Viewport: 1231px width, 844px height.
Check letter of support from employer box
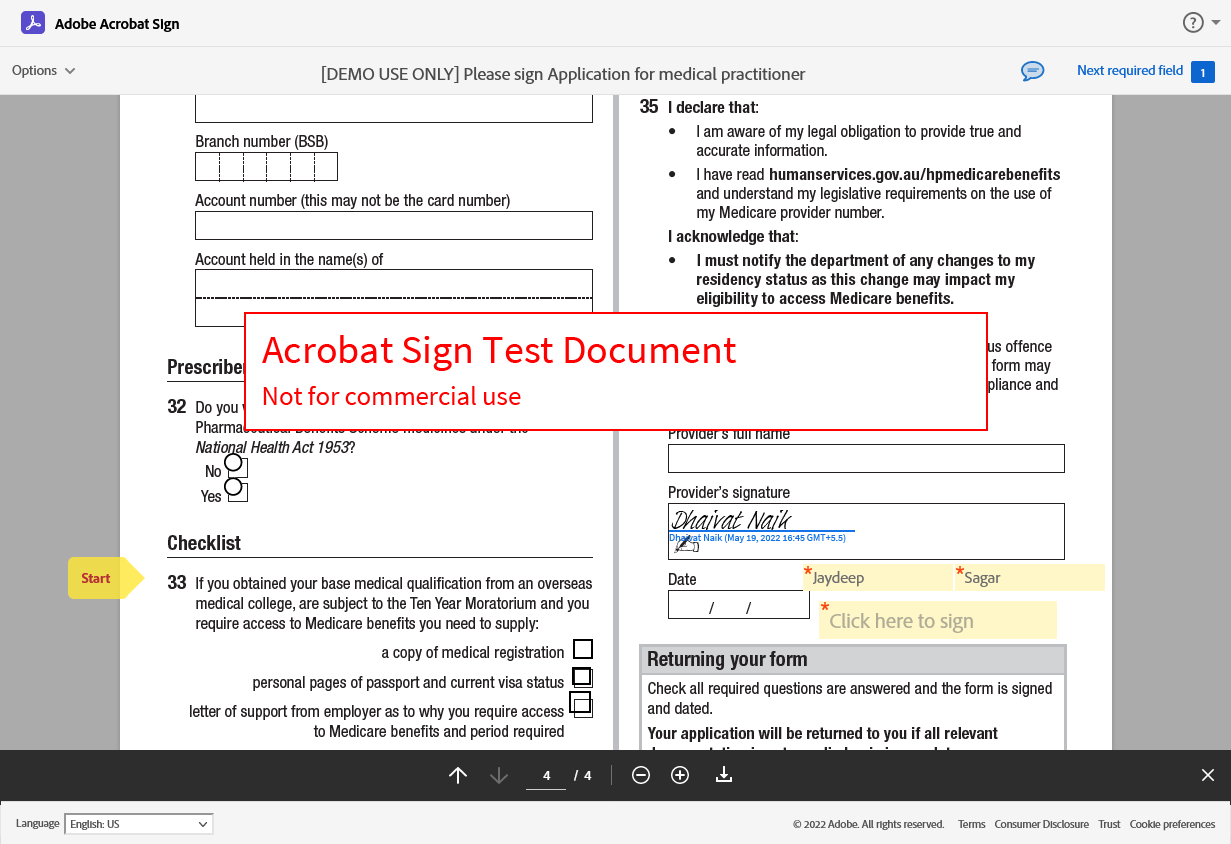coord(580,702)
